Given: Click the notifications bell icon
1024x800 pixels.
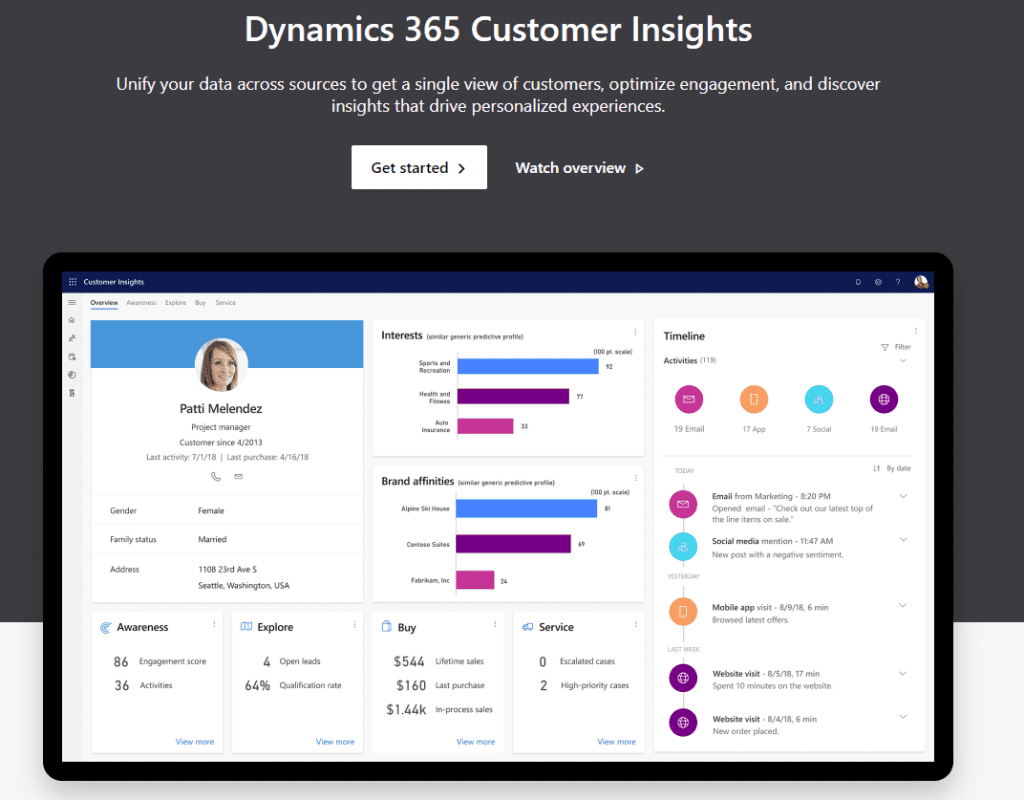Looking at the screenshot, I should [857, 282].
